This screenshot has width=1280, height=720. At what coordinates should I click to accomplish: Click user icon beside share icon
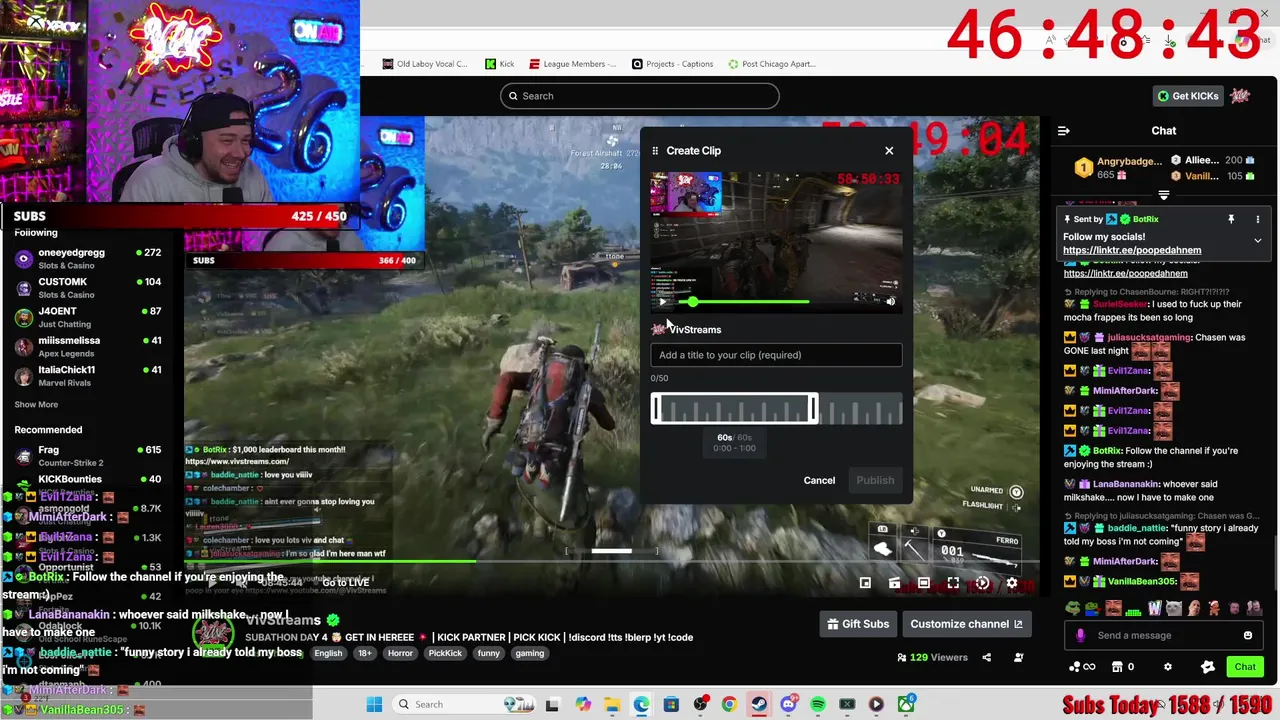pyautogui.click(x=1018, y=657)
